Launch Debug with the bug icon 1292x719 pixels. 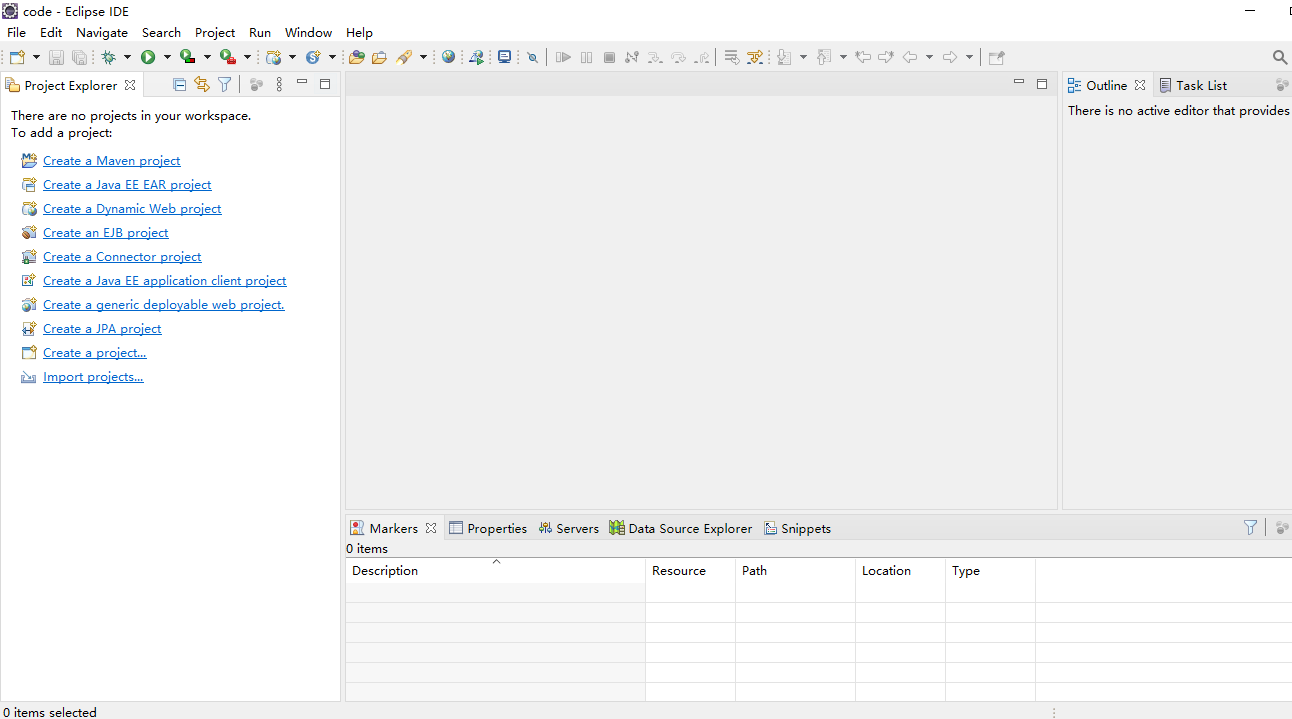(x=108, y=57)
